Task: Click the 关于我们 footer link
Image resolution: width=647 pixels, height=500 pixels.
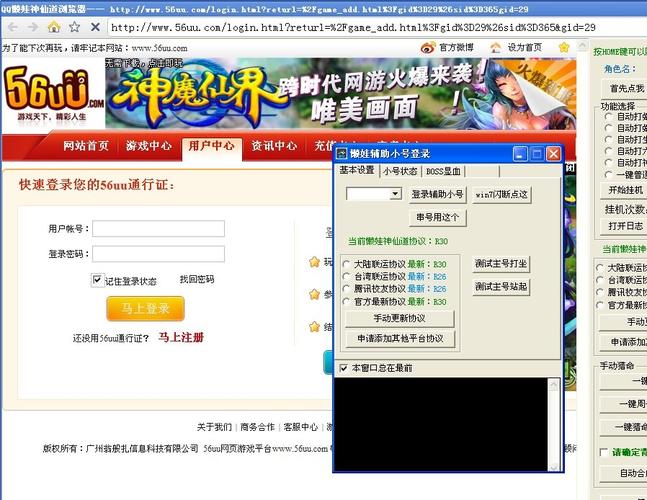Action: click(x=214, y=427)
